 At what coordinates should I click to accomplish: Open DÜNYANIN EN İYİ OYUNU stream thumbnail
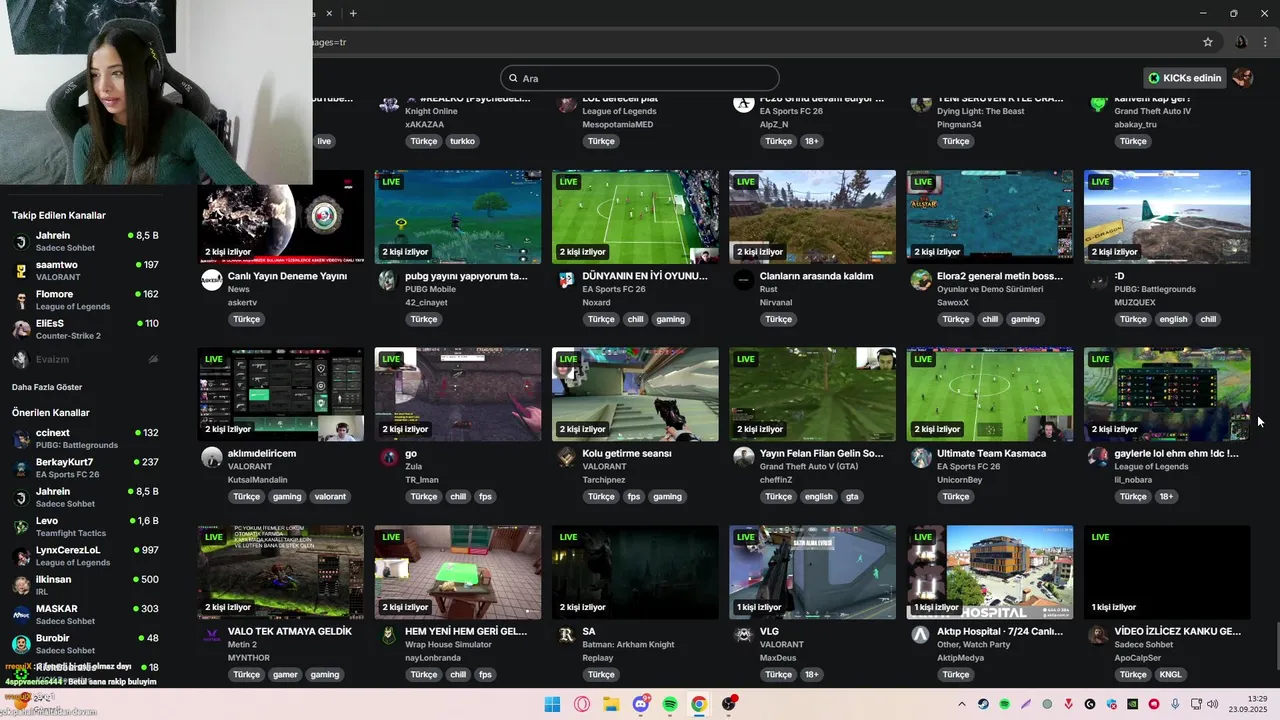[x=635, y=217]
